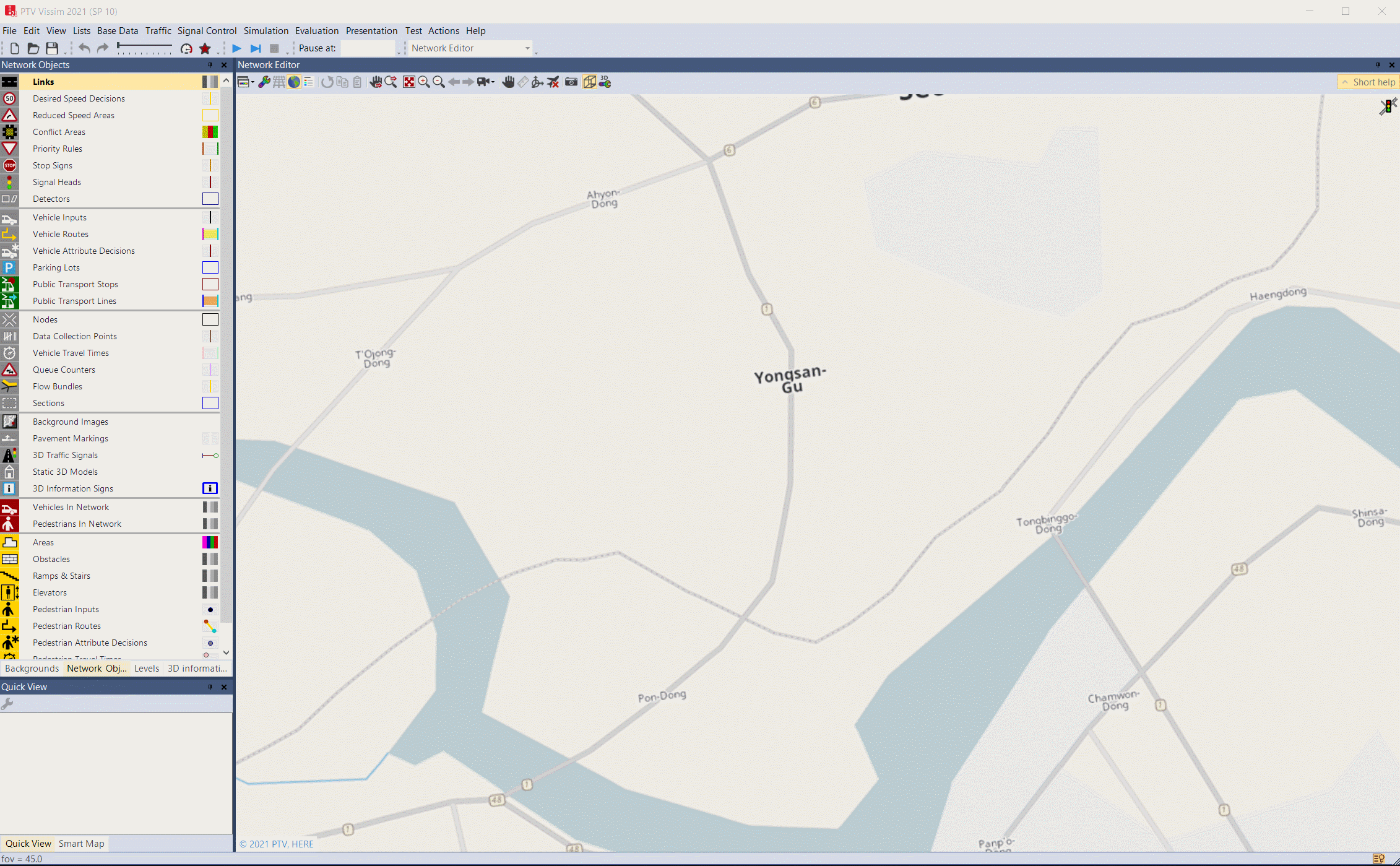Toggle Links visibility bars
The height and width of the screenshot is (866, 1400).
(x=210, y=82)
